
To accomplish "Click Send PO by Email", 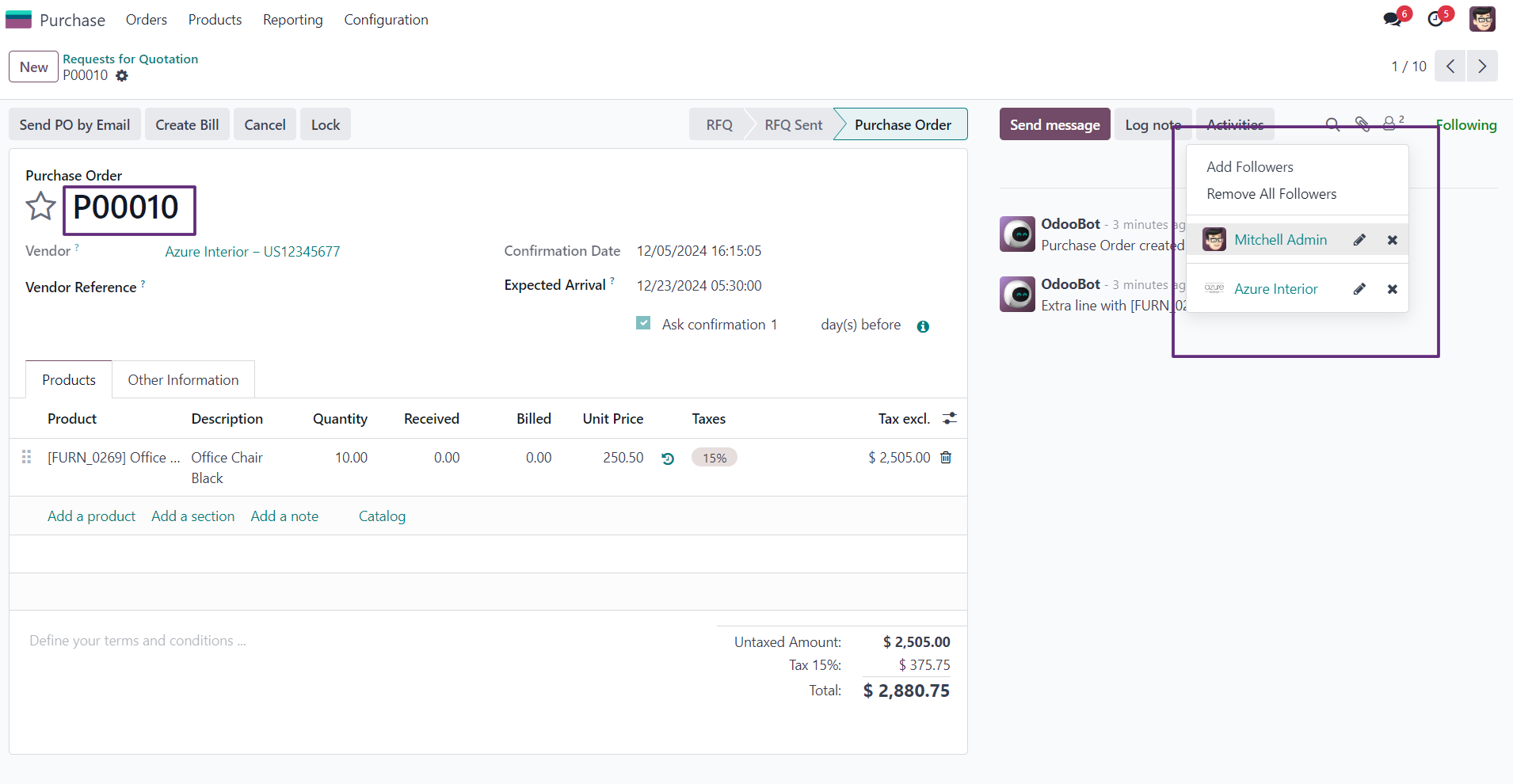I will (x=74, y=124).
